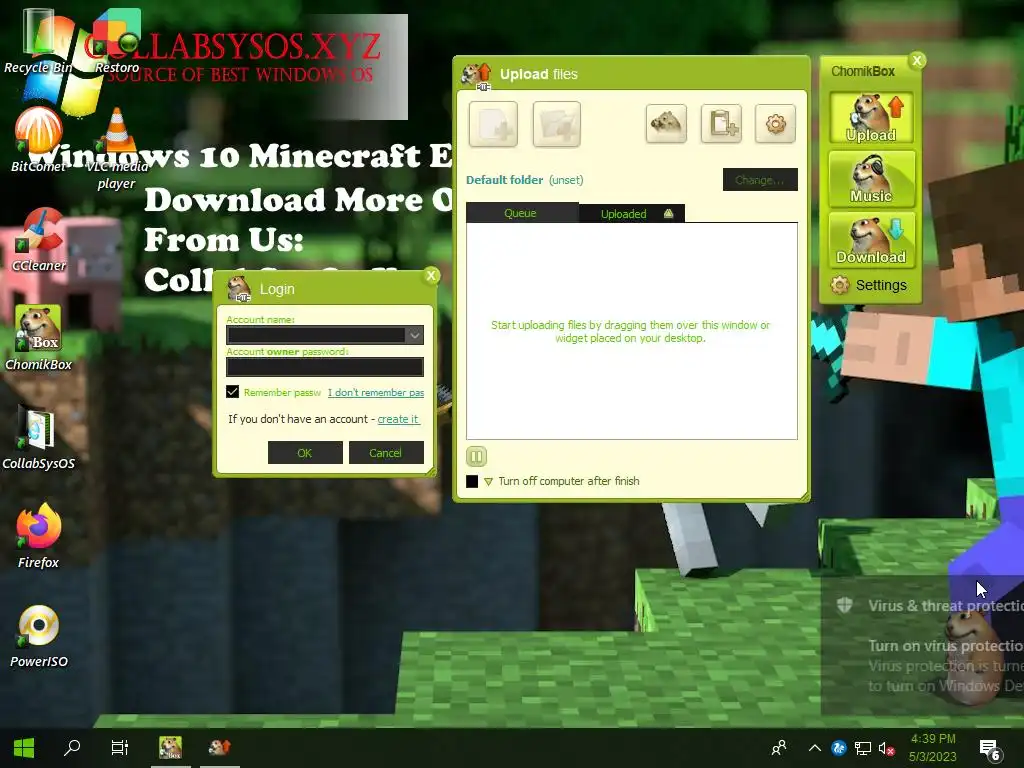Screen dimensions: 1024x768
Task: Switch to the Uploaded tab
Action: pos(632,214)
